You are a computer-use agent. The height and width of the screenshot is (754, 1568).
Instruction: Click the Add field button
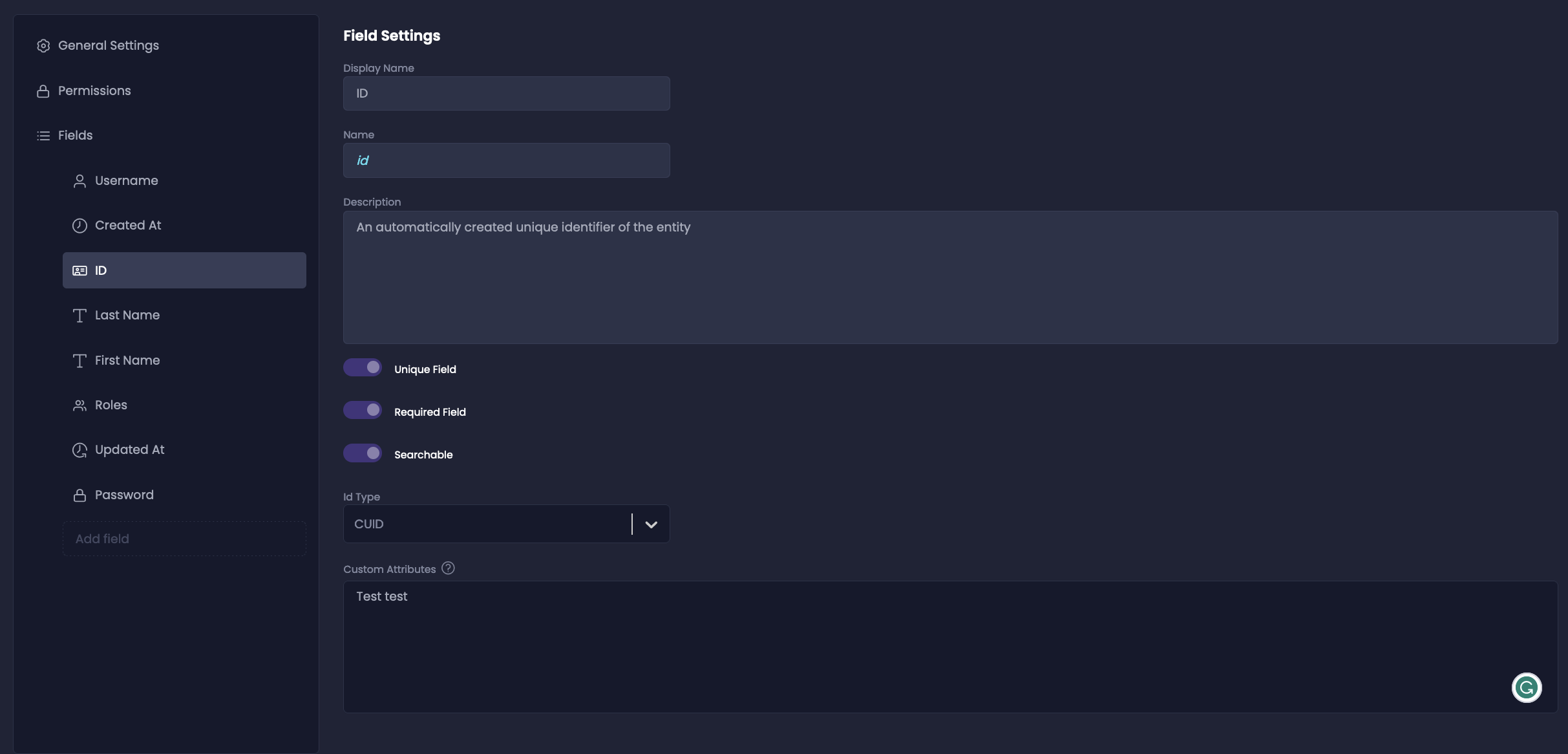pyautogui.click(x=184, y=538)
